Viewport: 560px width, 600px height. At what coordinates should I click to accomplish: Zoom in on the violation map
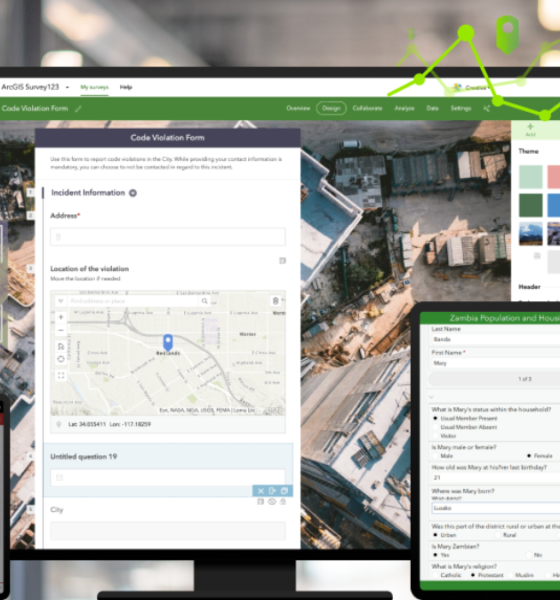tap(61, 317)
